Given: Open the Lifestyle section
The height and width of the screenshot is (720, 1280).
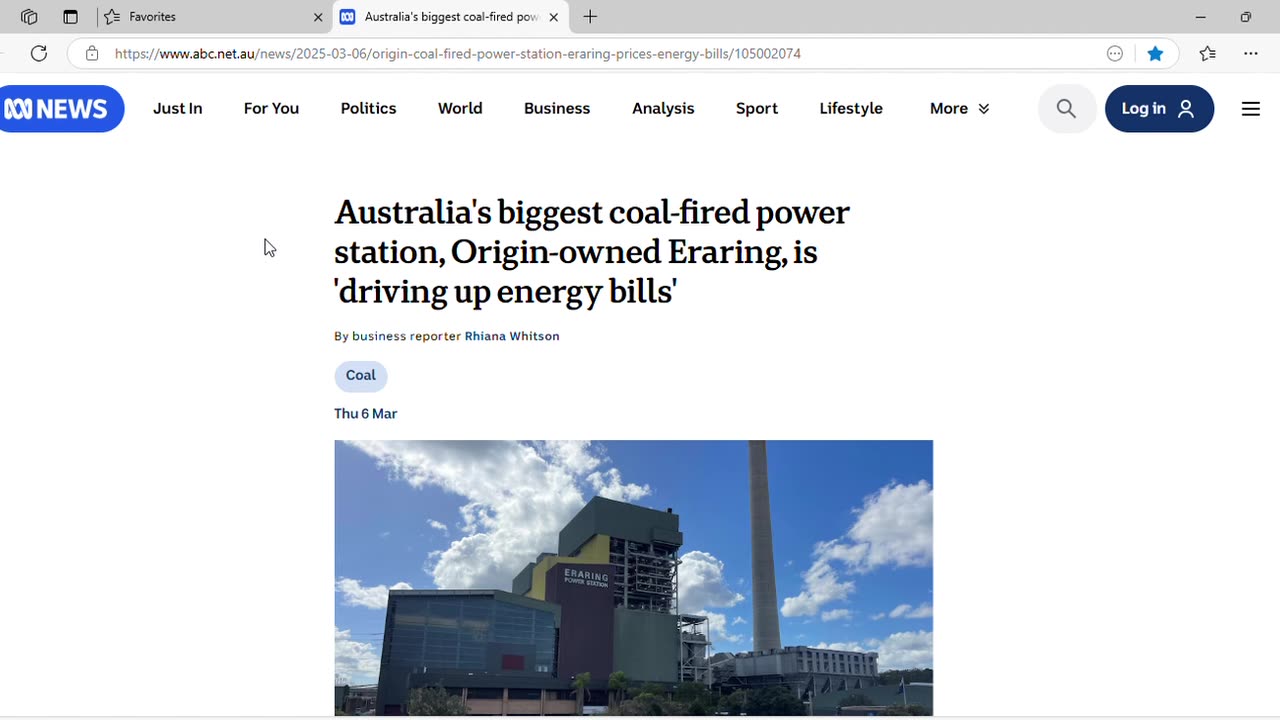Looking at the screenshot, I should [851, 109].
